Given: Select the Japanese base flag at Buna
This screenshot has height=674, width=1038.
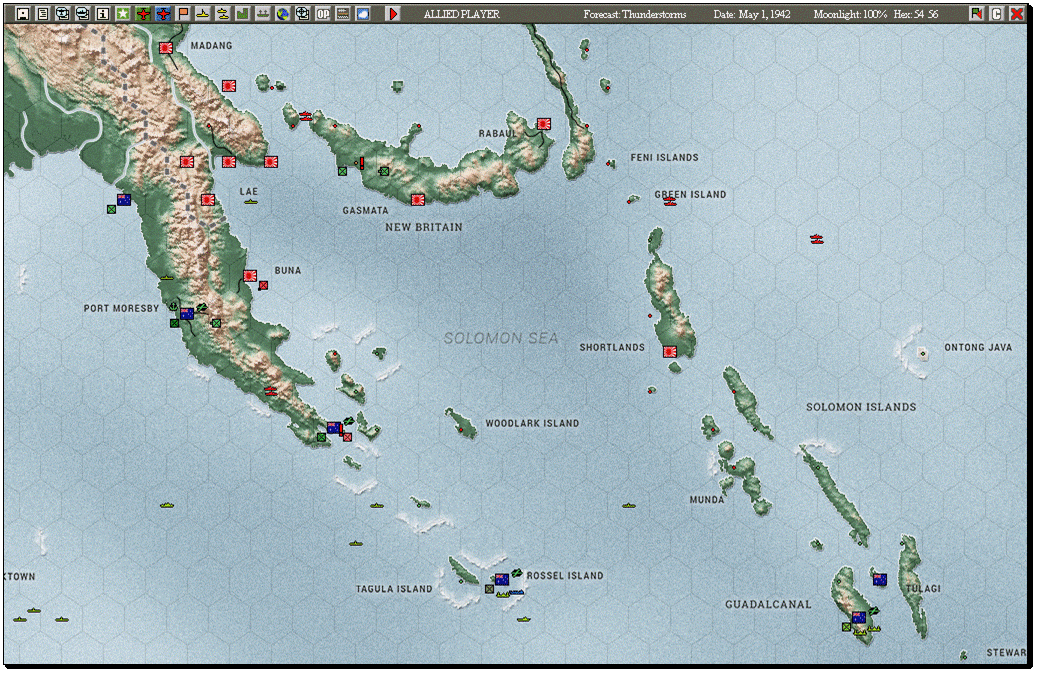Looking at the screenshot, I should click(x=250, y=275).
